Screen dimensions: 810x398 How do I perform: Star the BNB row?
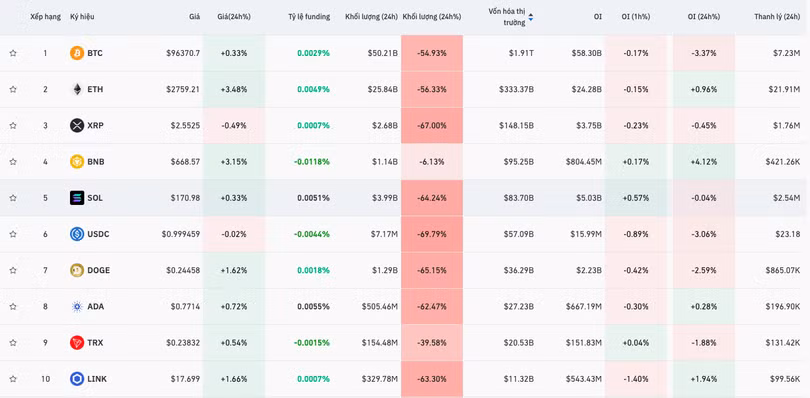tap(13, 162)
